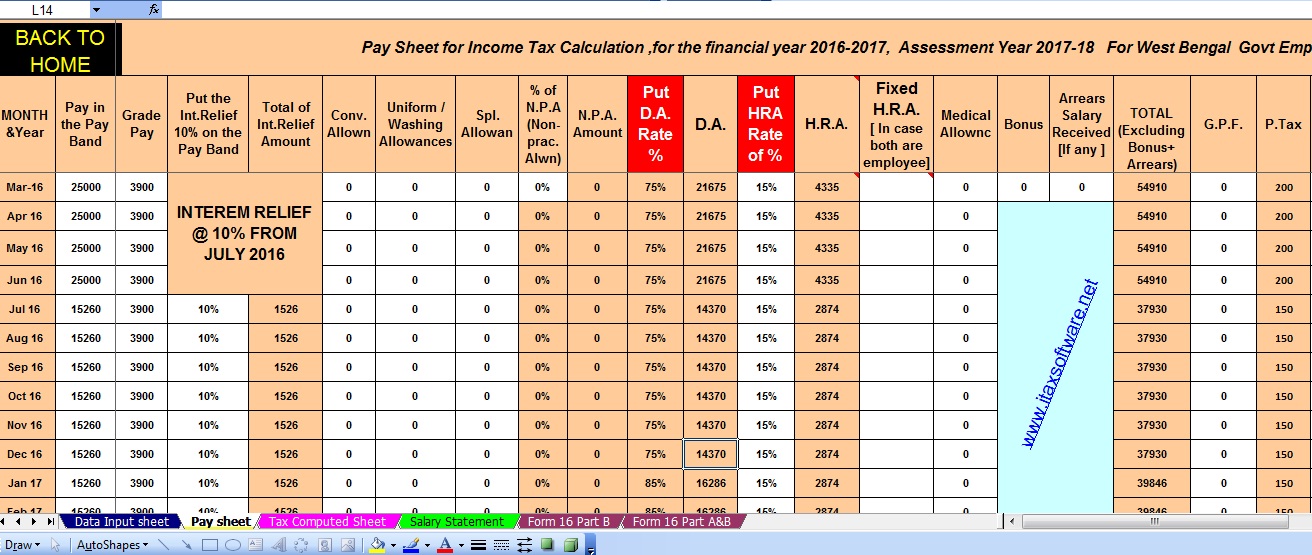Select the Line drawing tool

[x=164, y=545]
